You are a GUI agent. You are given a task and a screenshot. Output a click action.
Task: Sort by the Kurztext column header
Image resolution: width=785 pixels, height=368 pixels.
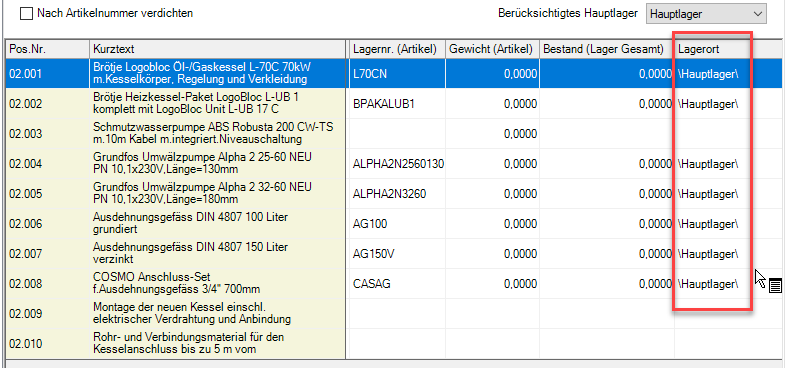[218, 49]
